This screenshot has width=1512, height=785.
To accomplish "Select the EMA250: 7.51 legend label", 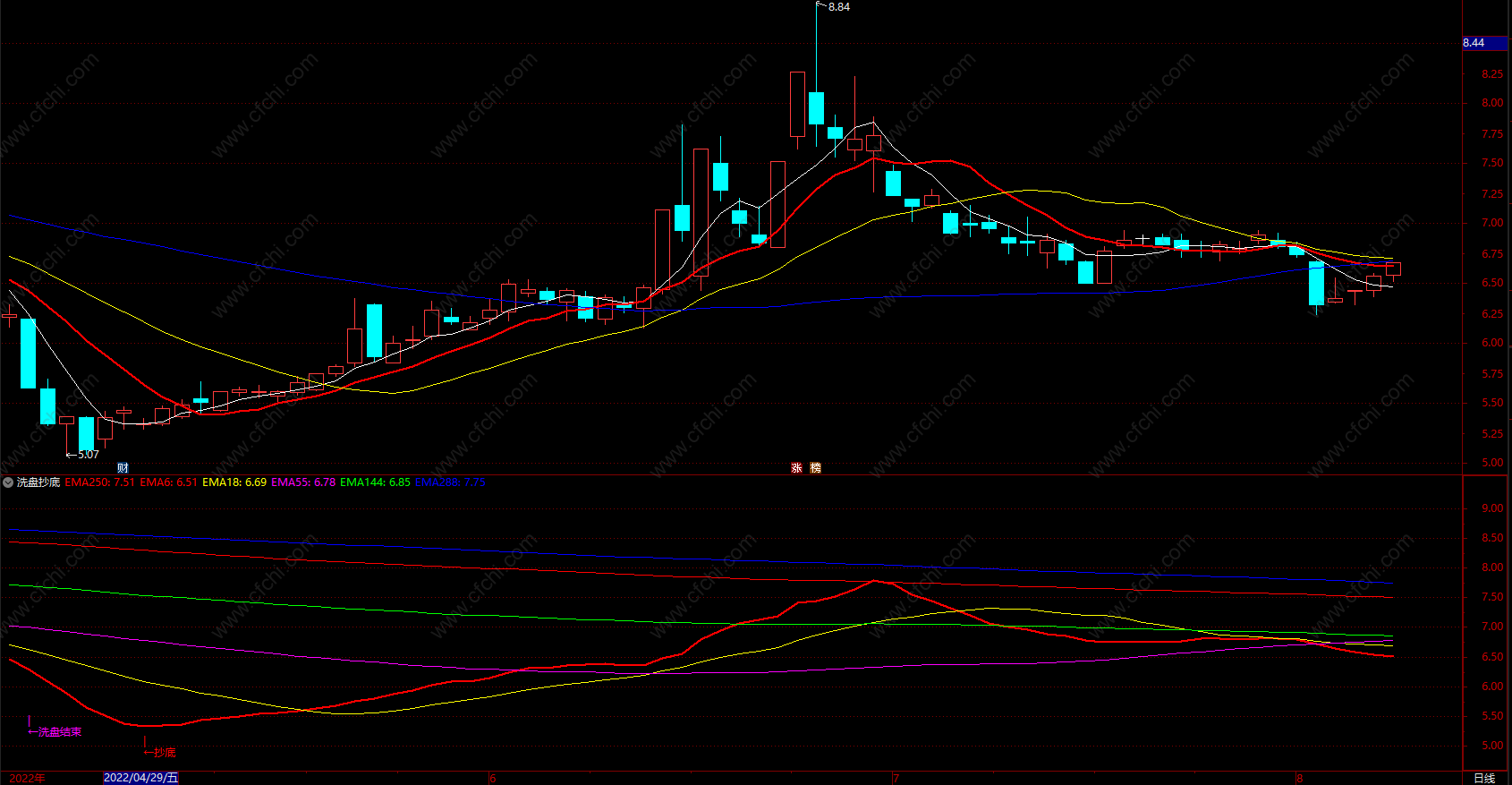I will 100,482.
